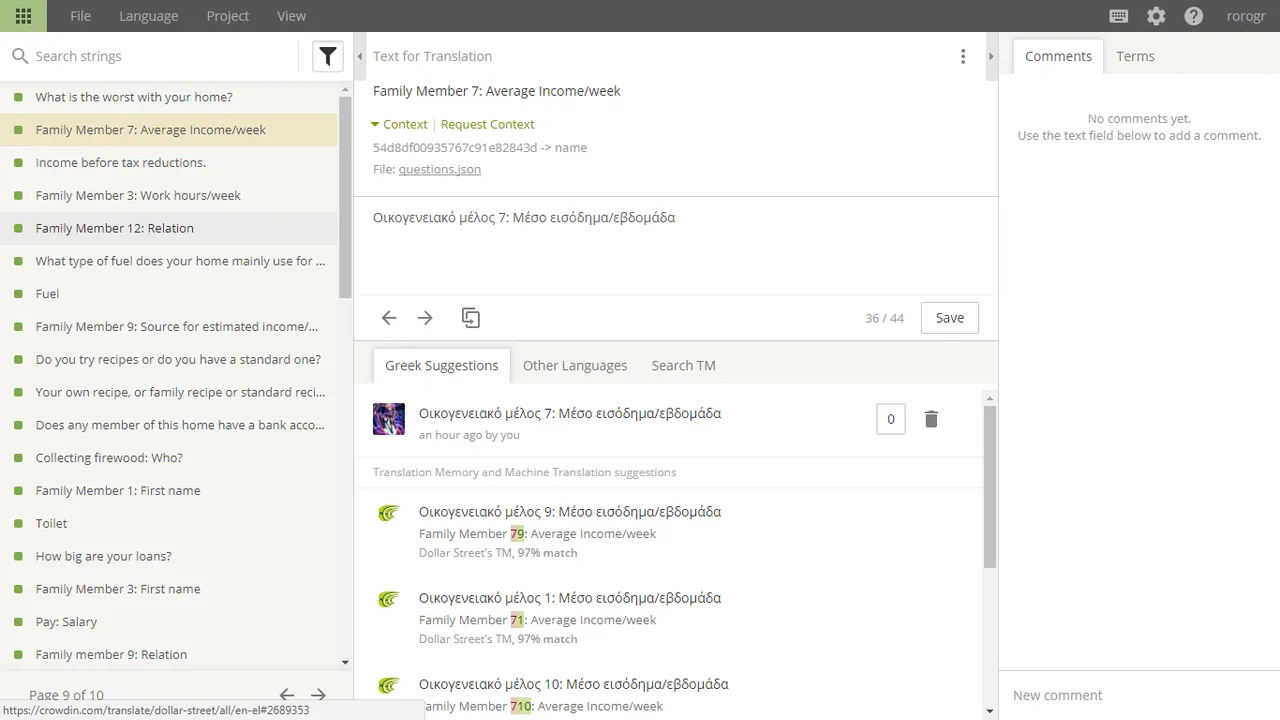Open the View menu
This screenshot has width=1280, height=720.
(x=291, y=16)
